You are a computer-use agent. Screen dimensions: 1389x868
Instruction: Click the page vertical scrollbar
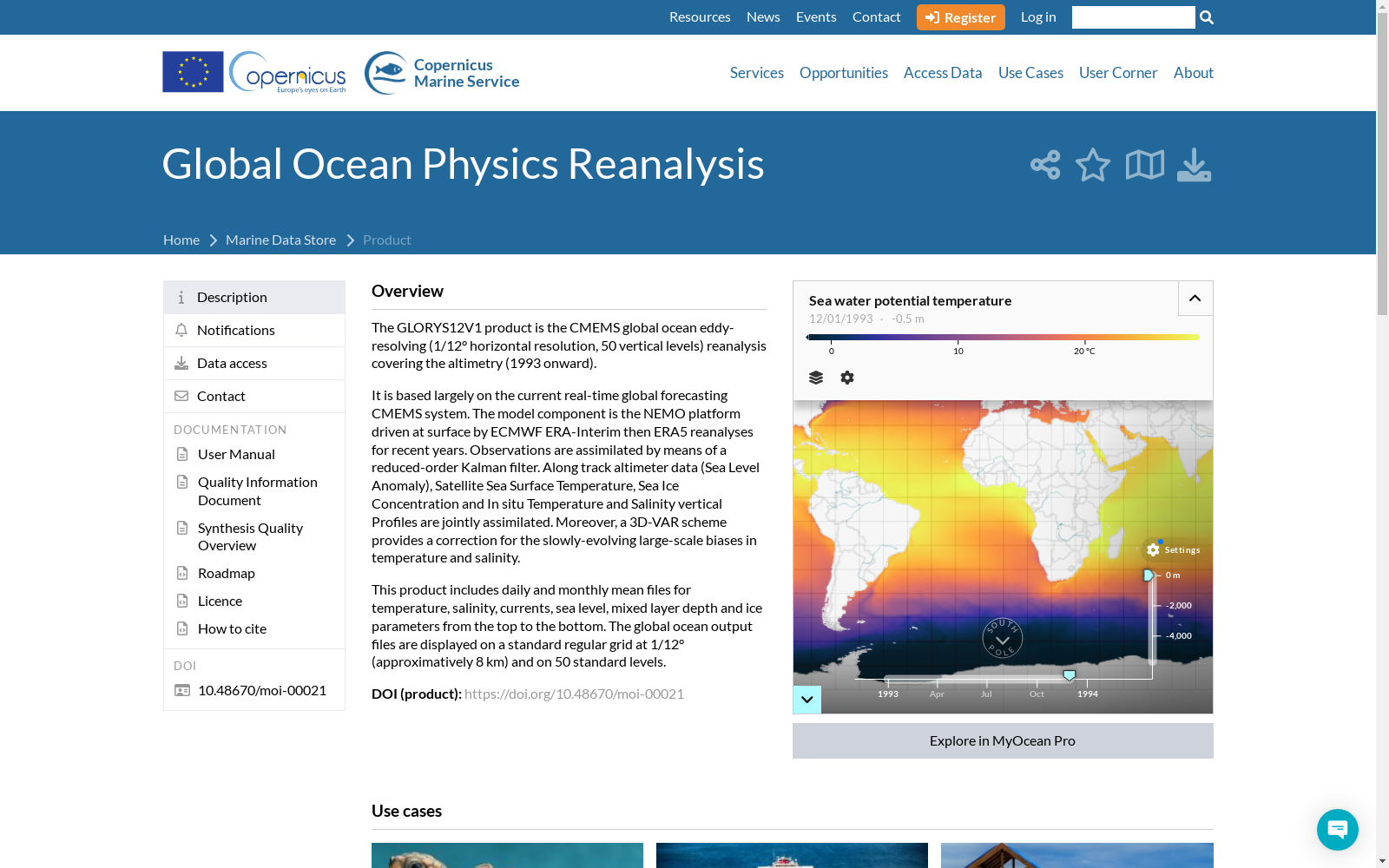click(x=1382, y=165)
